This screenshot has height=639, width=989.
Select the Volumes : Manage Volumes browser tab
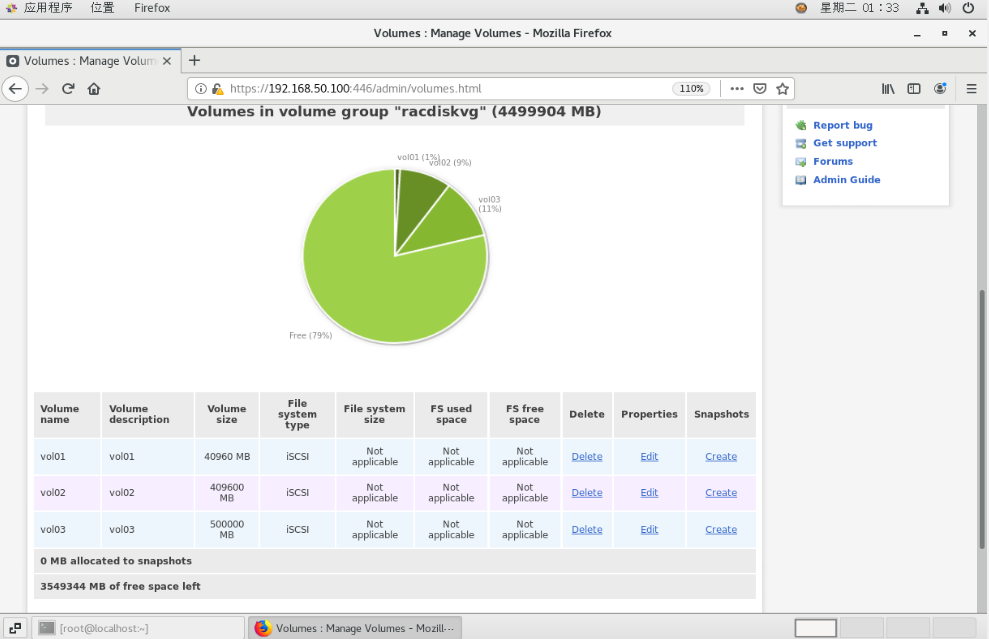tap(90, 61)
